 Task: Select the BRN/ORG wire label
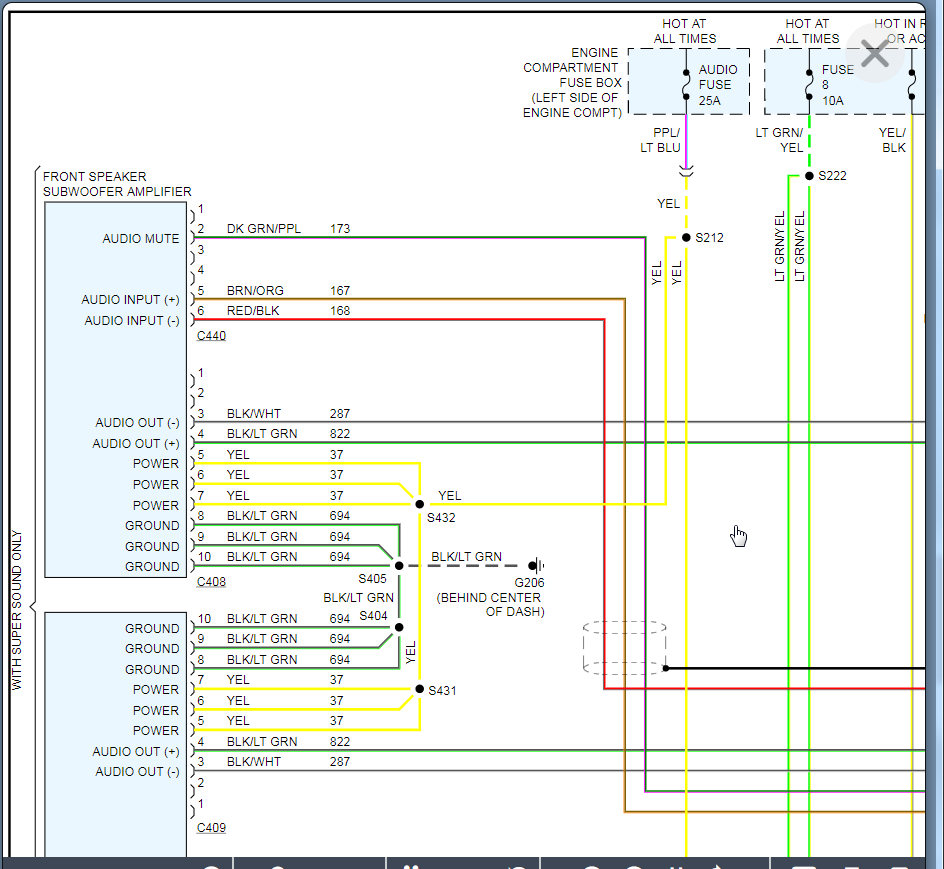click(x=255, y=291)
